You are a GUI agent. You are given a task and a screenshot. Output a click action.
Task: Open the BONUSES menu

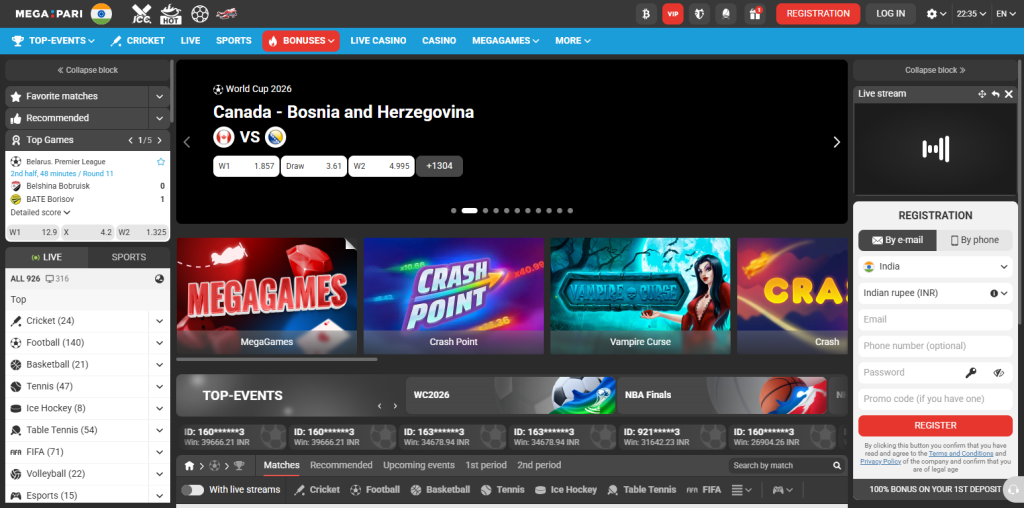click(301, 40)
